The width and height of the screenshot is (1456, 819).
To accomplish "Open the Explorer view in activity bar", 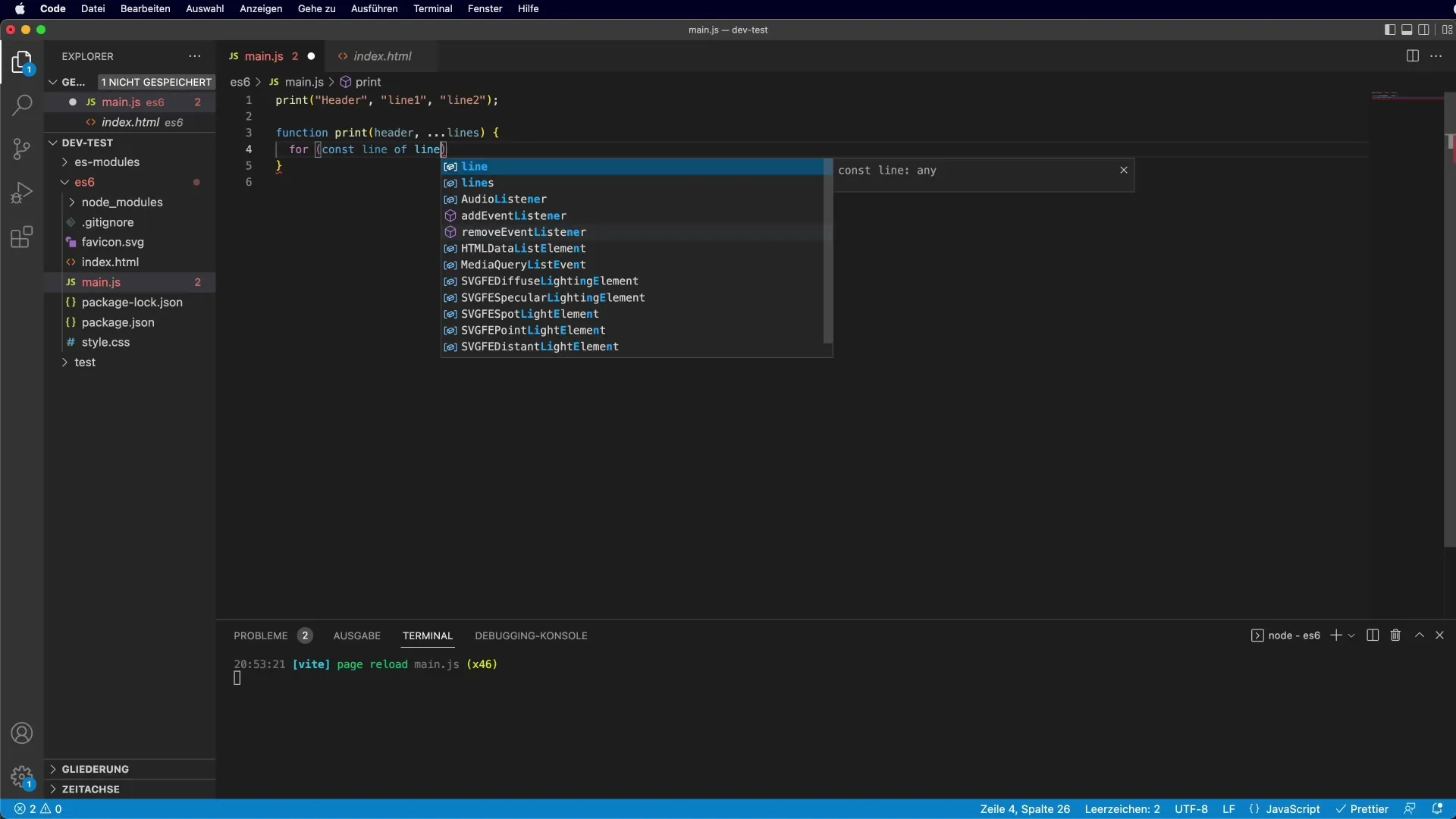I will tap(22, 63).
